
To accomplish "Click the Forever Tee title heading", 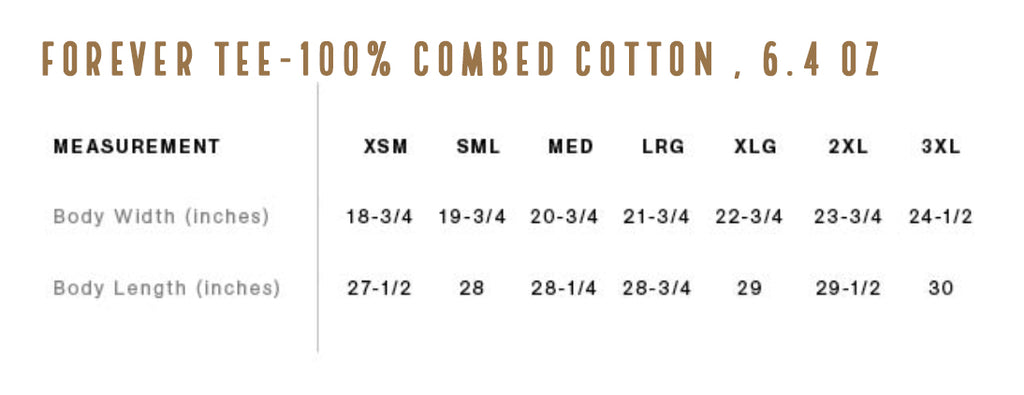I will [461, 59].
